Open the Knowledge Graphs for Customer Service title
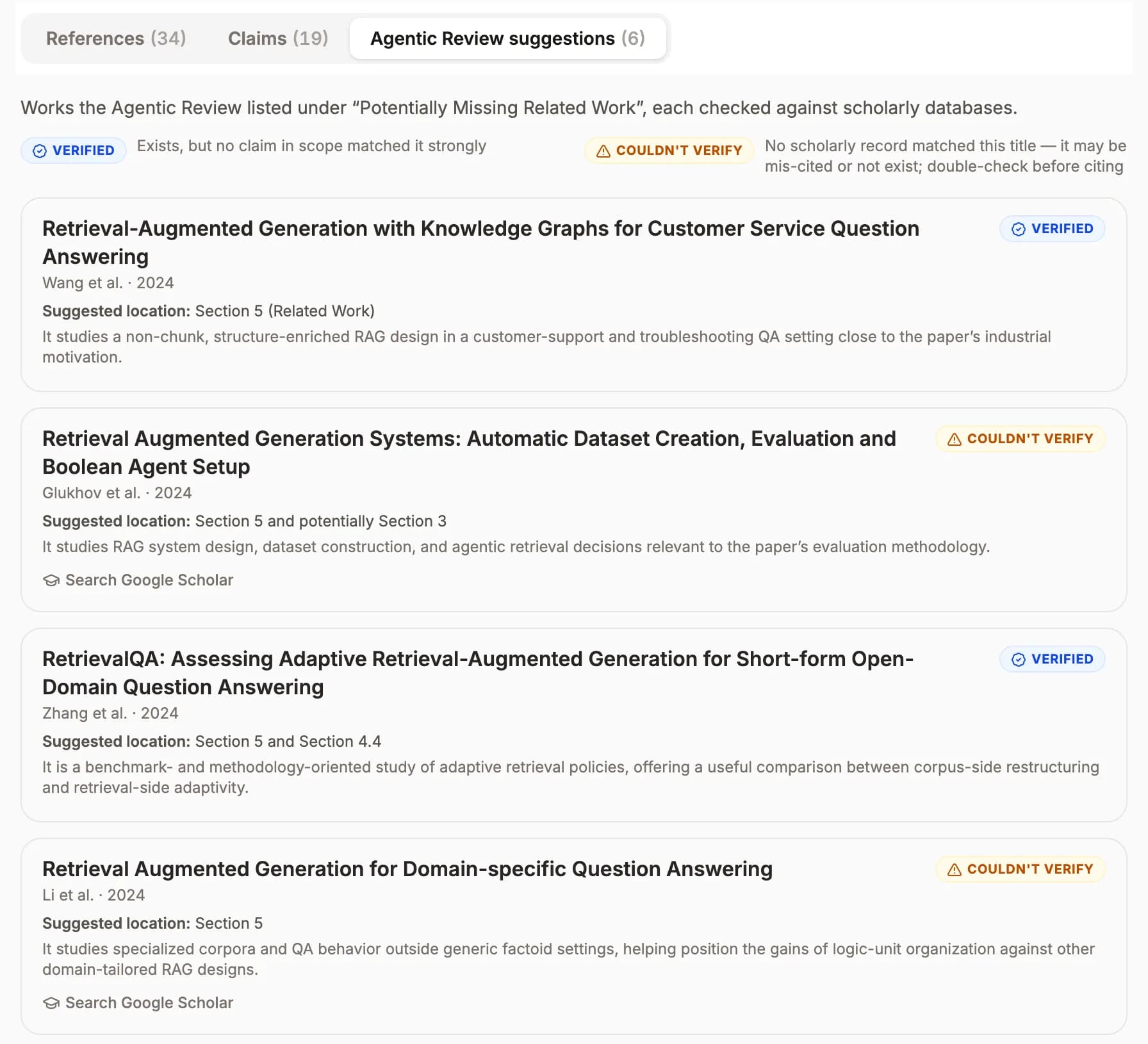The image size is (1148, 1044). (x=480, y=242)
